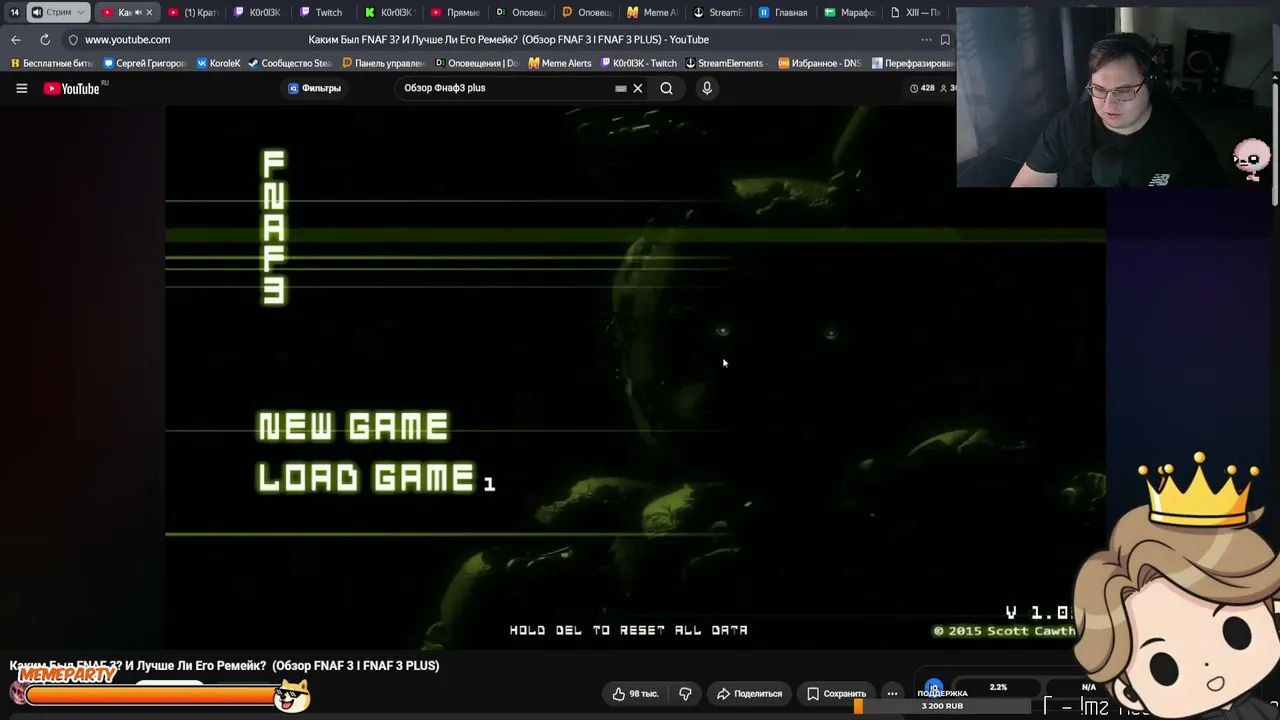This screenshot has width=1280, height=720.
Task: Open Избранное - DNS bookmark
Action: [x=819, y=63]
